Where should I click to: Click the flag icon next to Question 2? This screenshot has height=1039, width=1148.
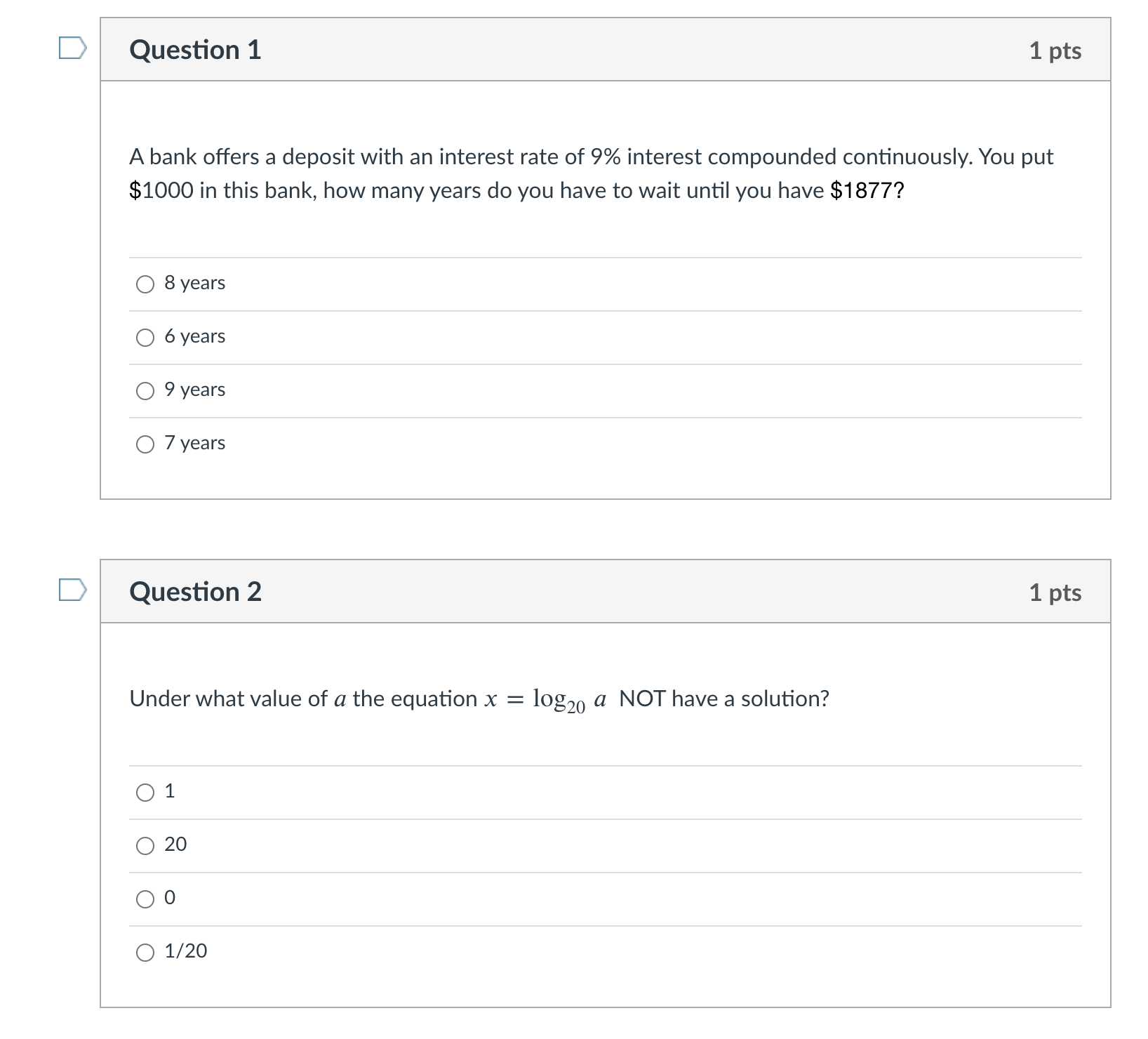pyautogui.click(x=72, y=590)
